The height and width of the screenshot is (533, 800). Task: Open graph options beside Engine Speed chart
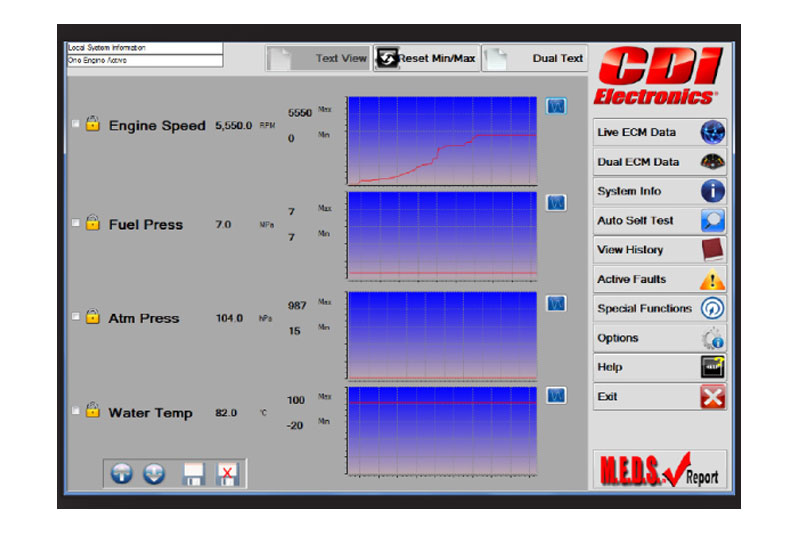[556, 105]
